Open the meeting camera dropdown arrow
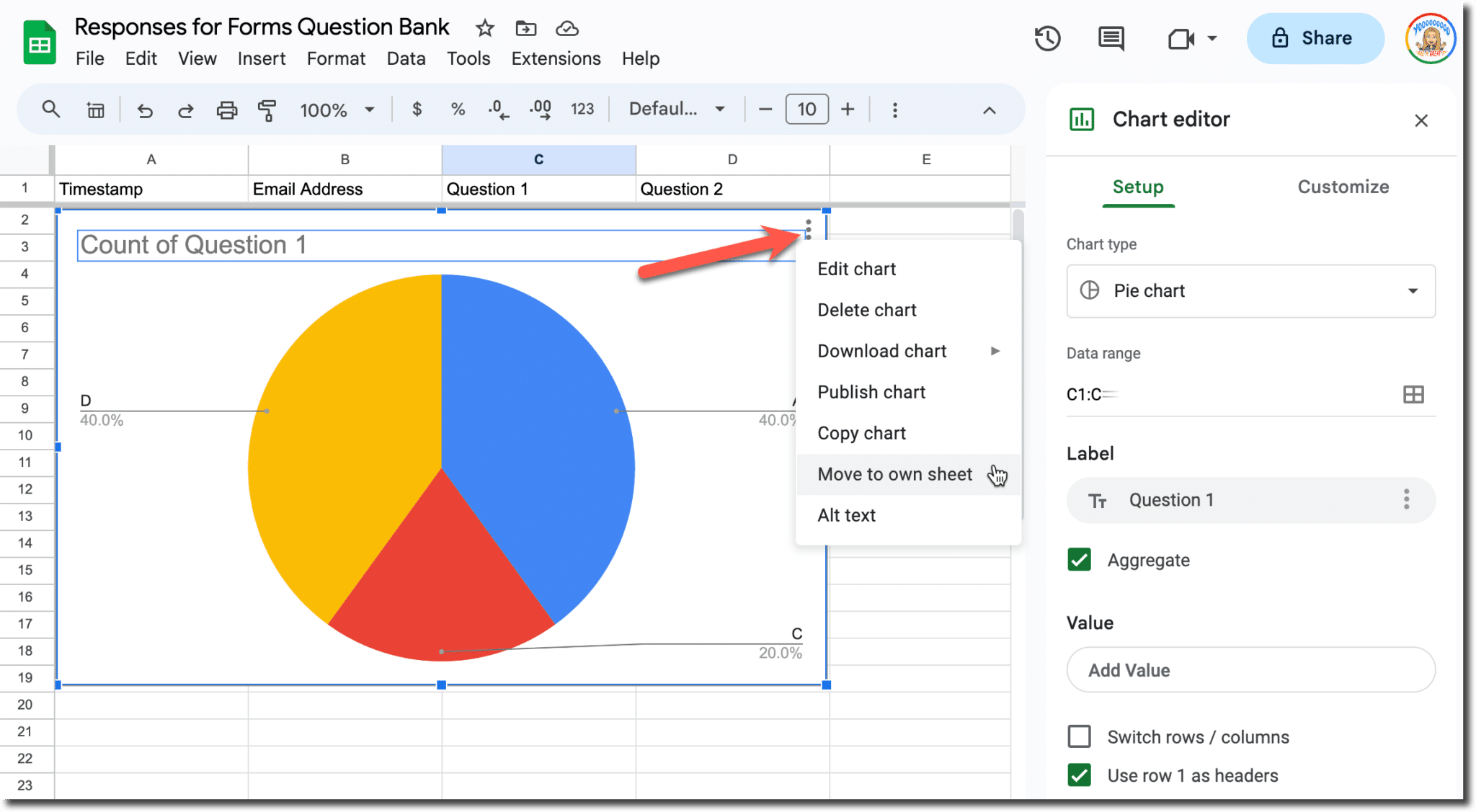This screenshot has height=812, width=1476. point(1212,38)
